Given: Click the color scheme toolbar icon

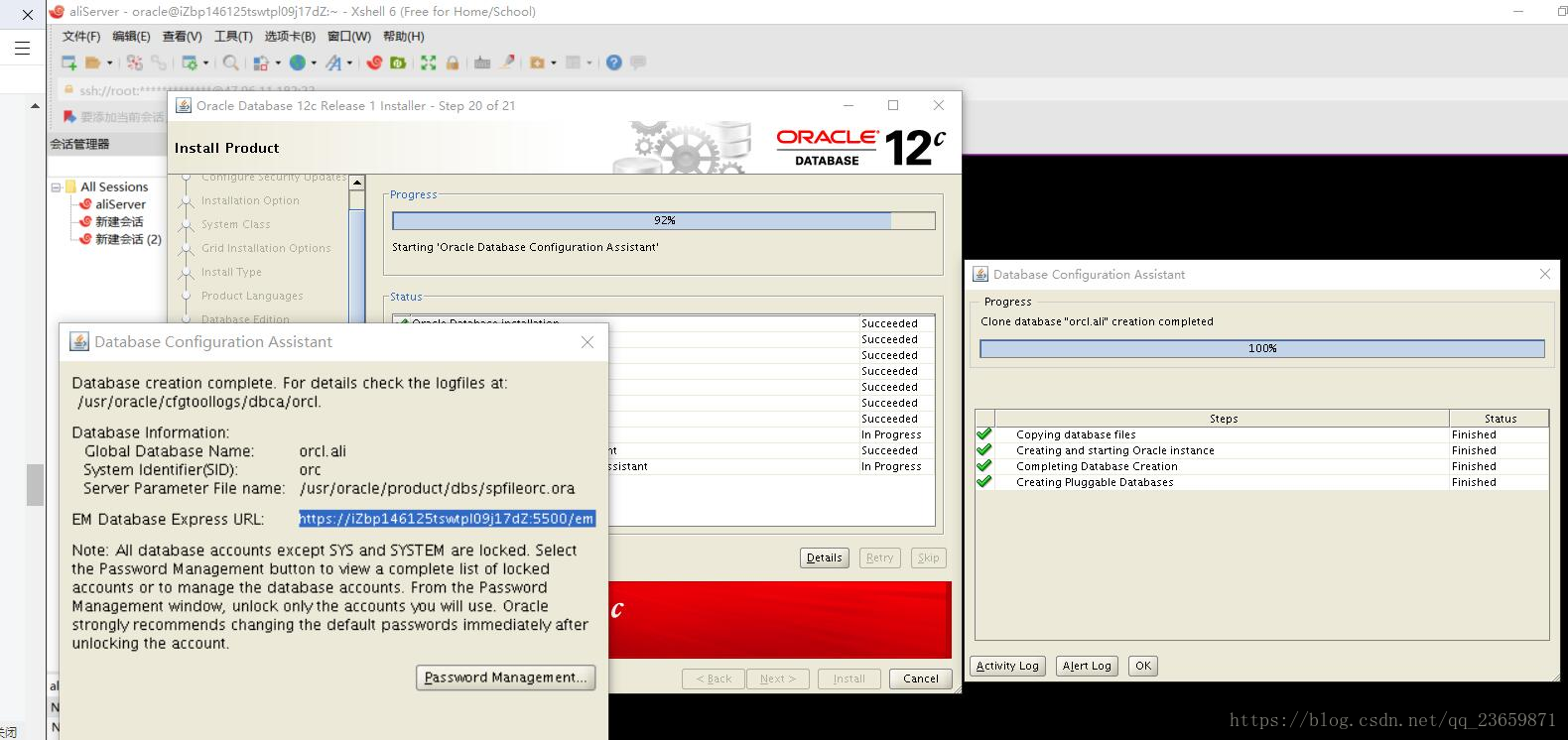Looking at the screenshot, I should tap(261, 62).
